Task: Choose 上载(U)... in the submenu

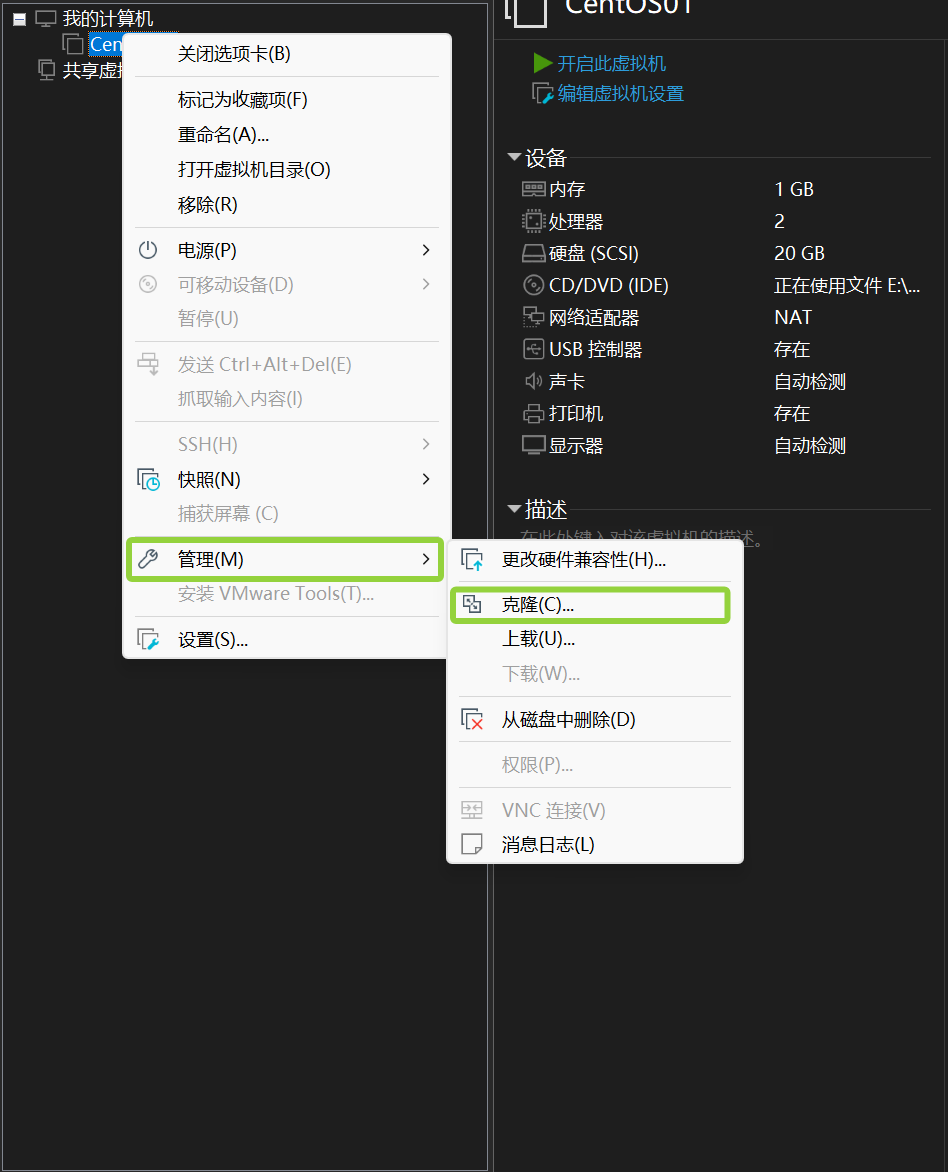Action: [x=538, y=639]
